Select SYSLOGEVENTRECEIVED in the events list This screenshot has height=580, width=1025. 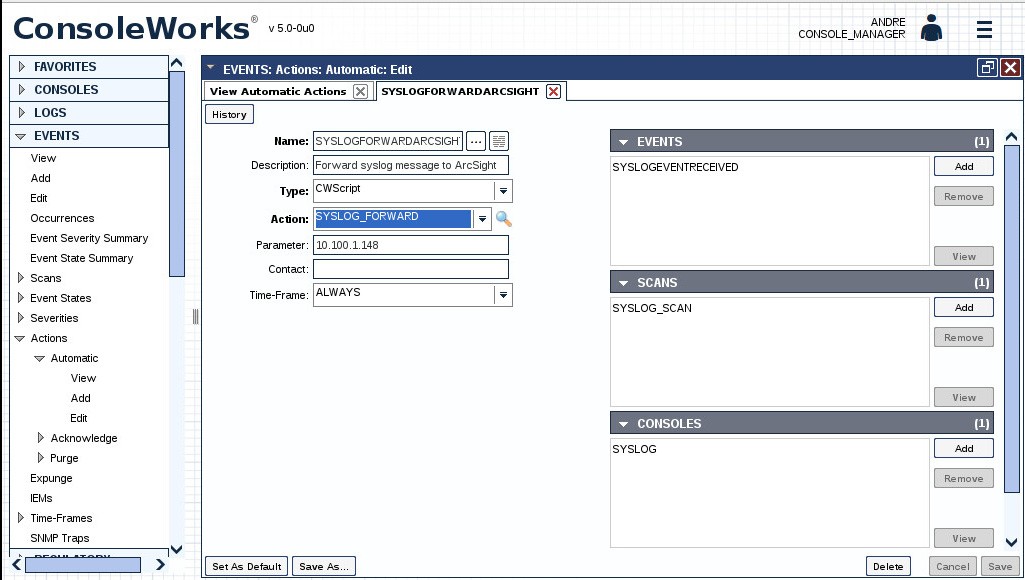coord(675,167)
